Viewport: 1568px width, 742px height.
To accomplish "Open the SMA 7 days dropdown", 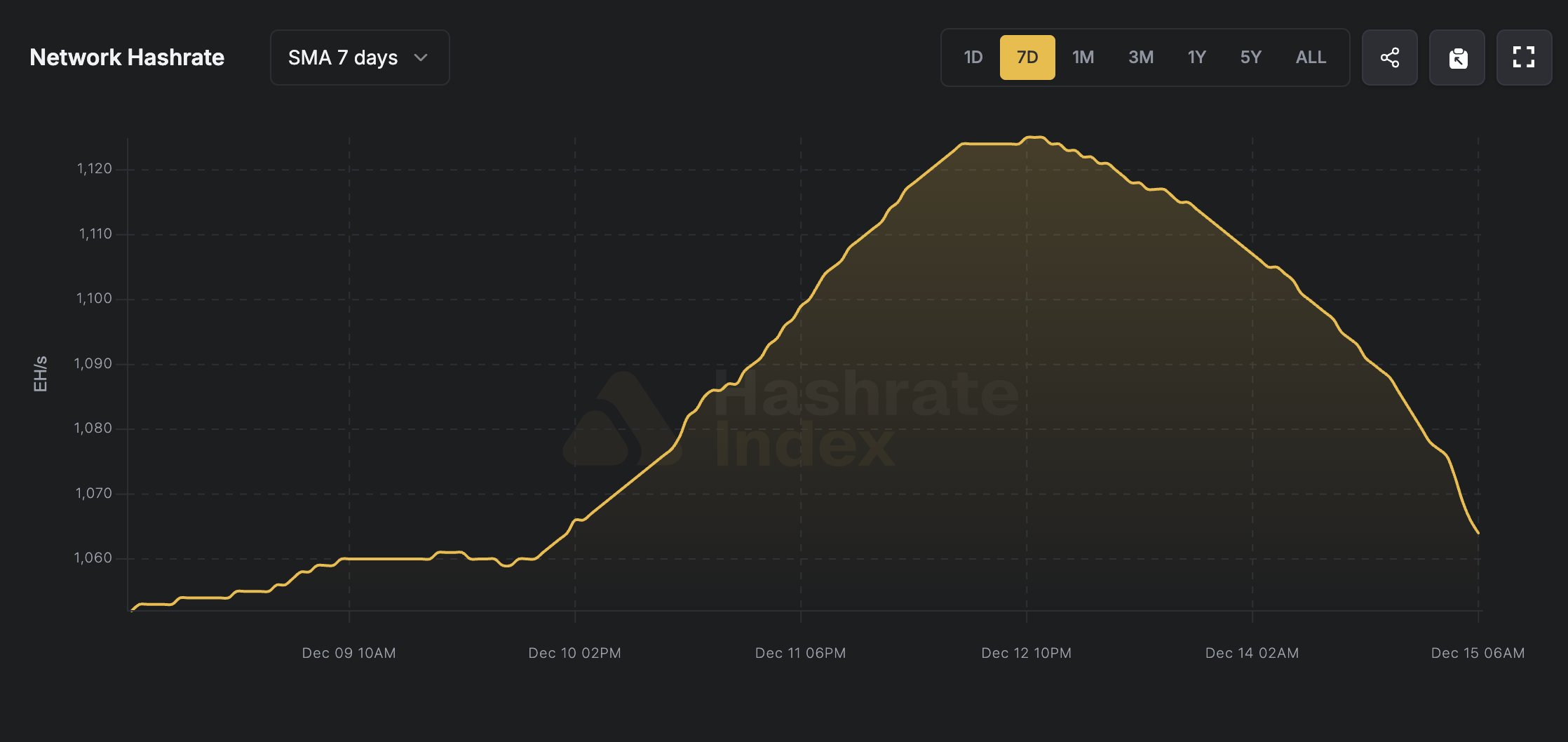I will pos(359,58).
